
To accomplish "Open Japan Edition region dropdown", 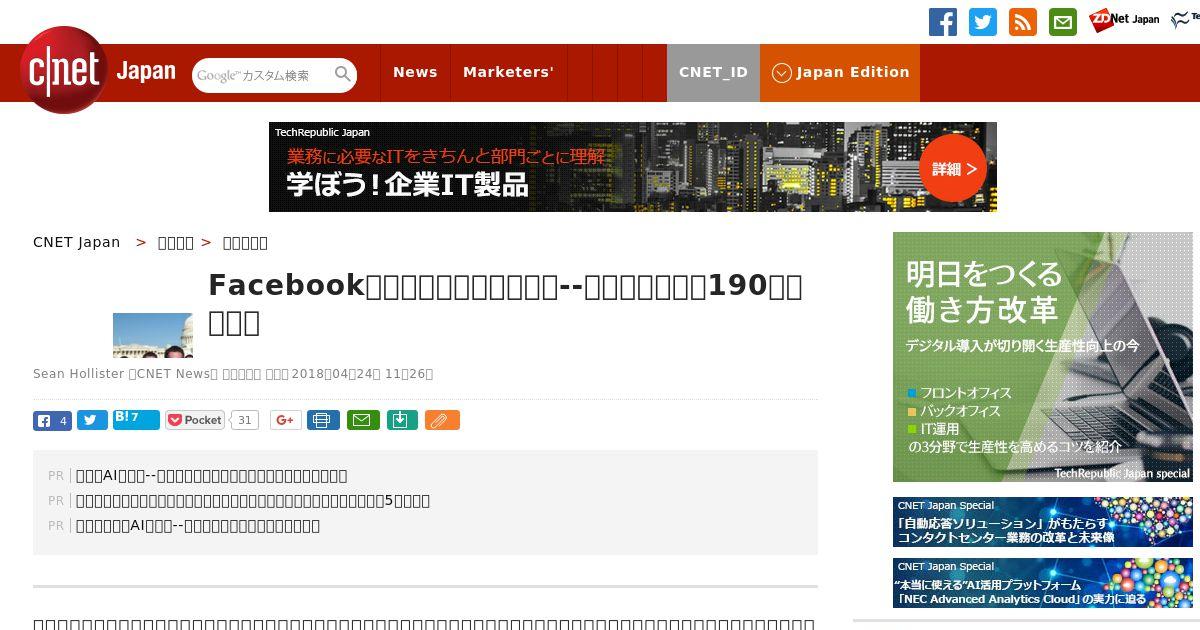I will click(x=840, y=73).
